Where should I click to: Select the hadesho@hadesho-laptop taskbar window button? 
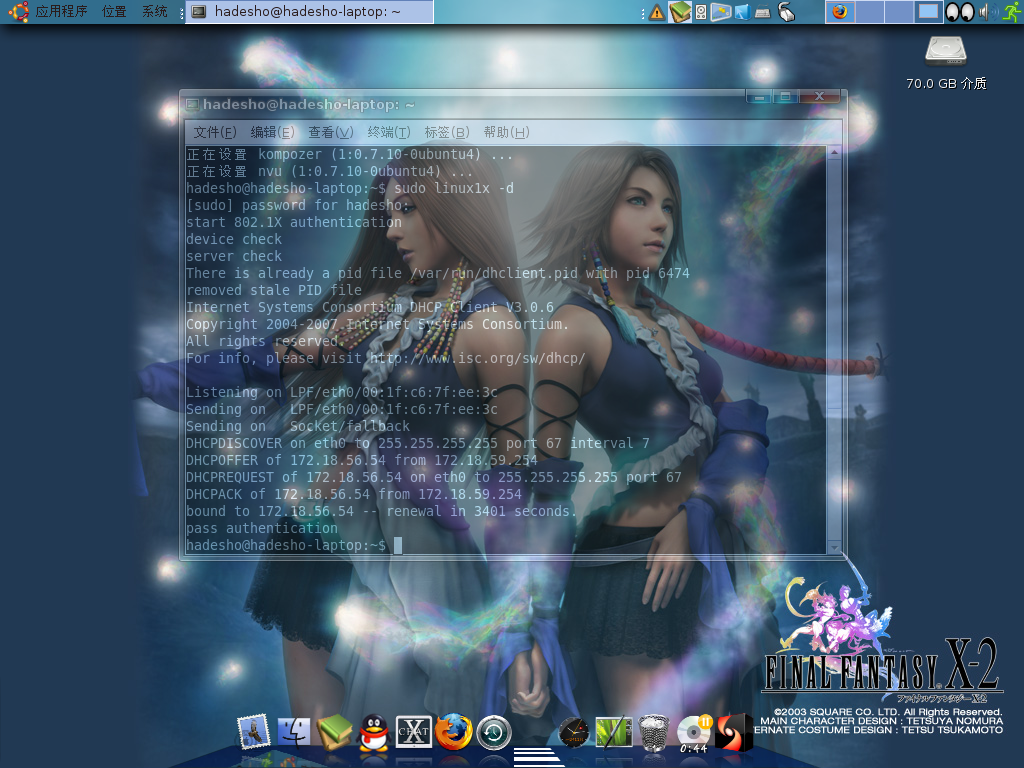[x=309, y=12]
